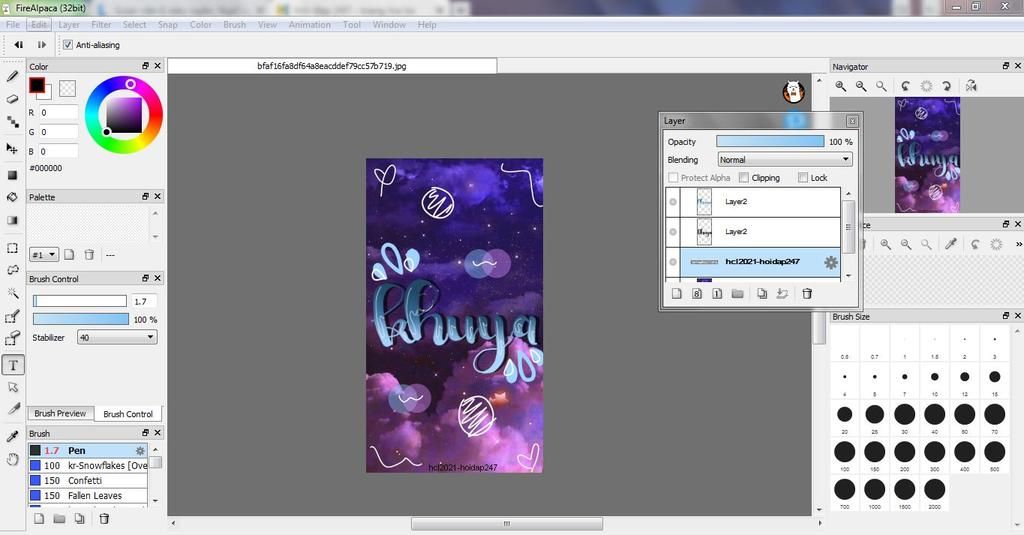Add a new 8-bit layer
The width and height of the screenshot is (1024, 535).
[x=697, y=294]
